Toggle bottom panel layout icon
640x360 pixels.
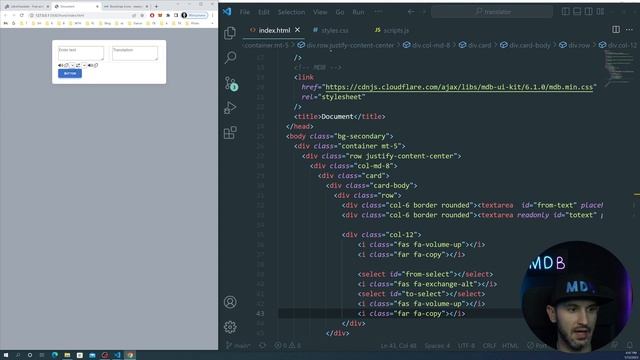577,11
